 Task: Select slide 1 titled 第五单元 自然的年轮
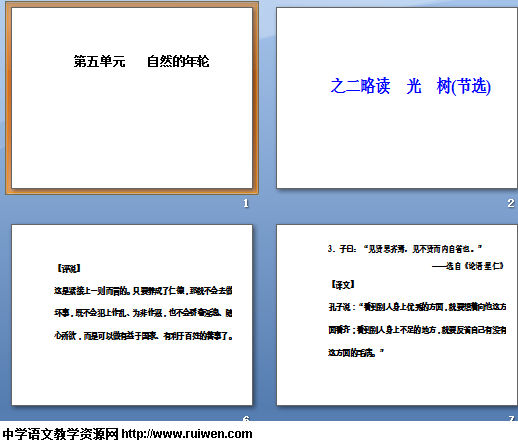click(x=132, y=98)
